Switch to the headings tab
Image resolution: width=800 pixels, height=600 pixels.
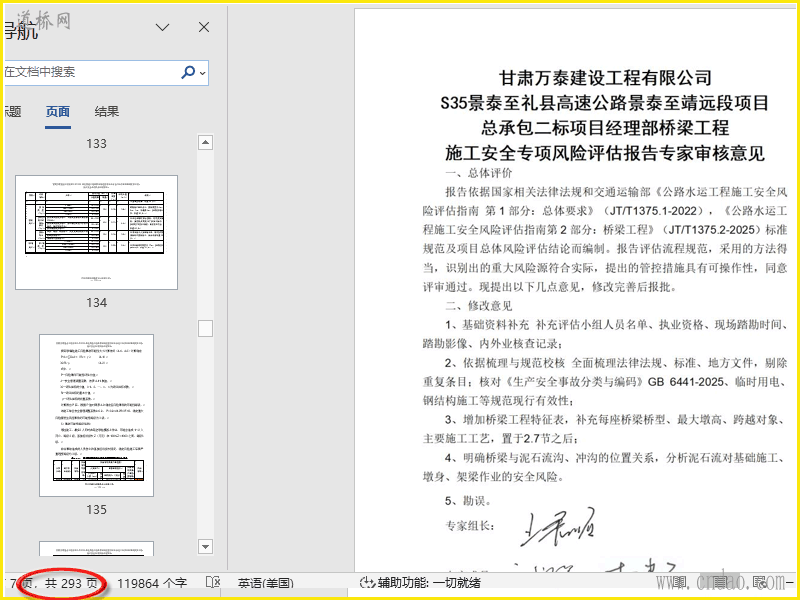tap(12, 112)
